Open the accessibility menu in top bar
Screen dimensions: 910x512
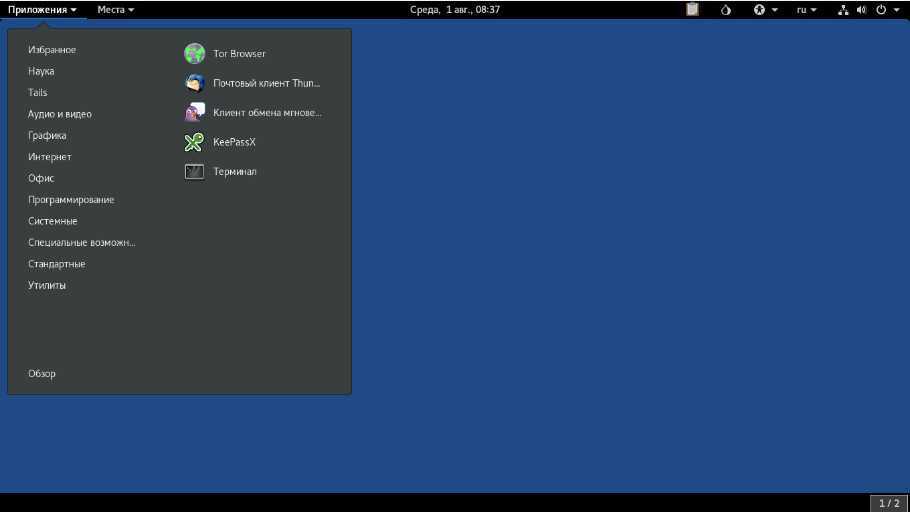click(764, 10)
